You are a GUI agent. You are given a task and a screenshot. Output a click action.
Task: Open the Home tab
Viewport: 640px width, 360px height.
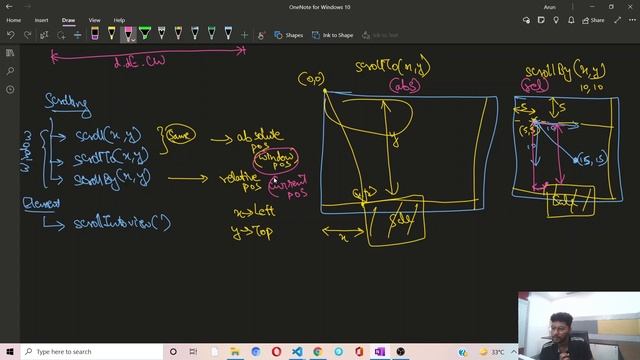tap(13, 20)
